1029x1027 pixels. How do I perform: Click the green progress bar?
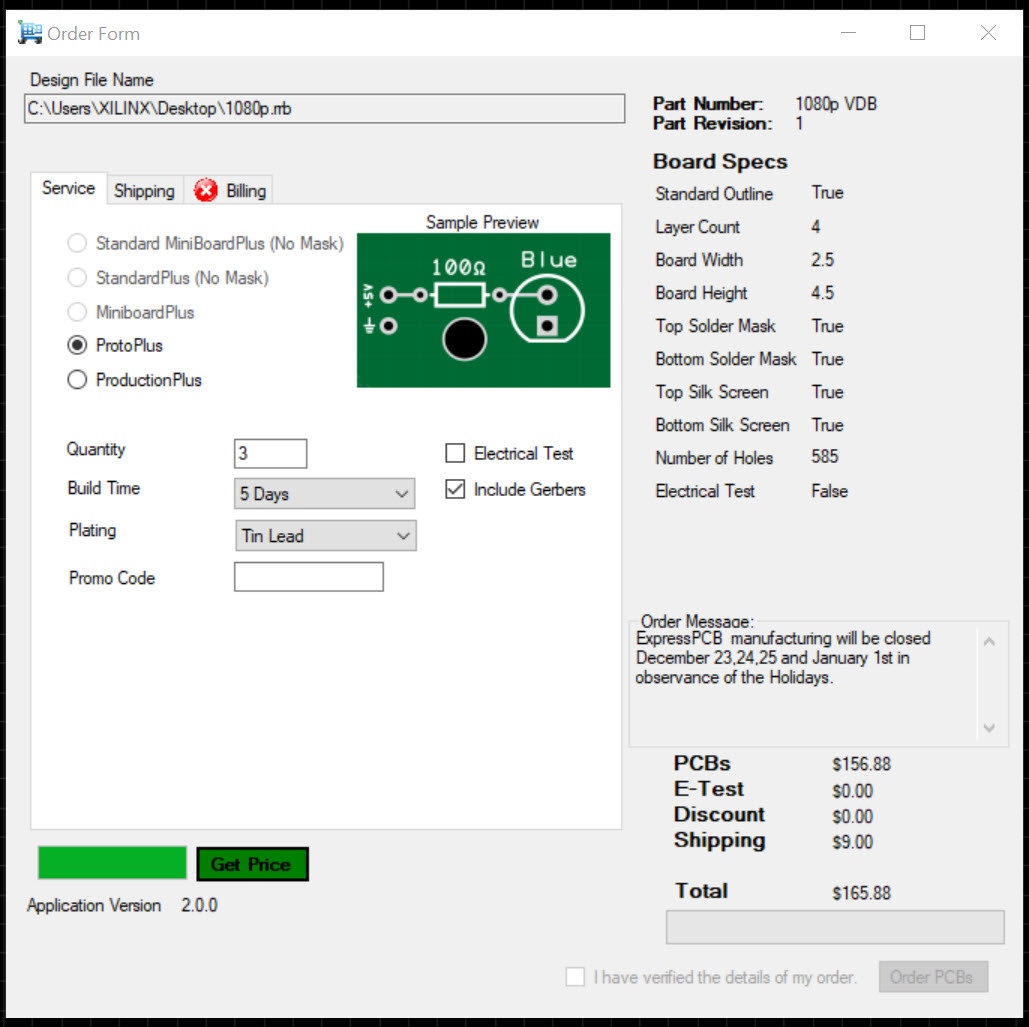[x=112, y=863]
